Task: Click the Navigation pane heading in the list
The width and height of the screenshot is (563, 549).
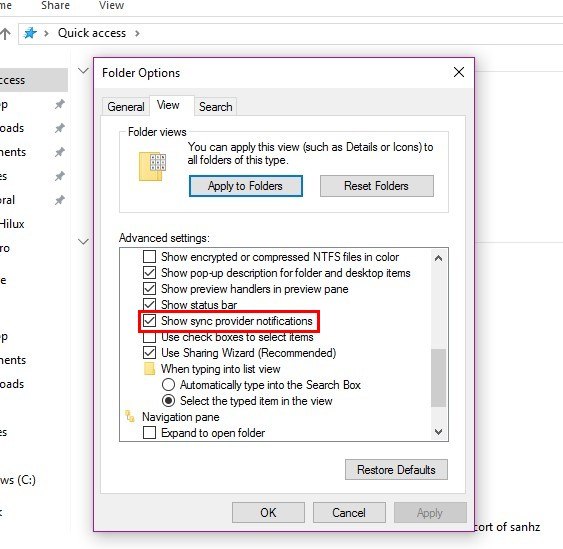Action: tap(181, 417)
